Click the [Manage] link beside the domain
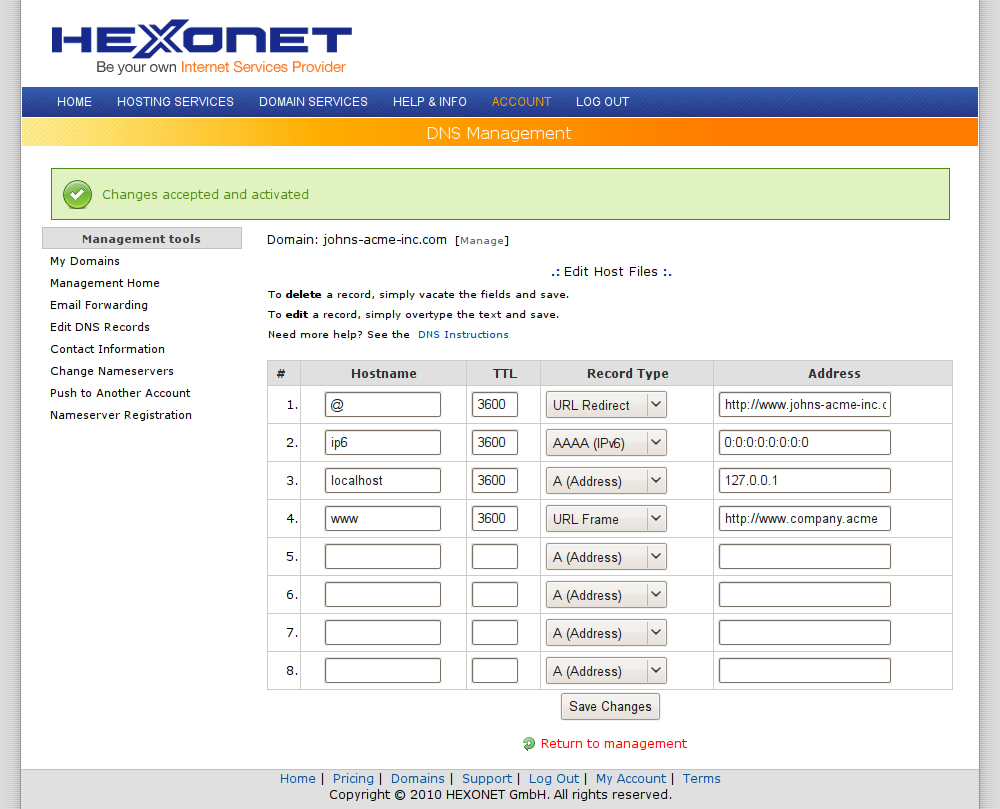This screenshot has width=1000, height=809. point(482,240)
